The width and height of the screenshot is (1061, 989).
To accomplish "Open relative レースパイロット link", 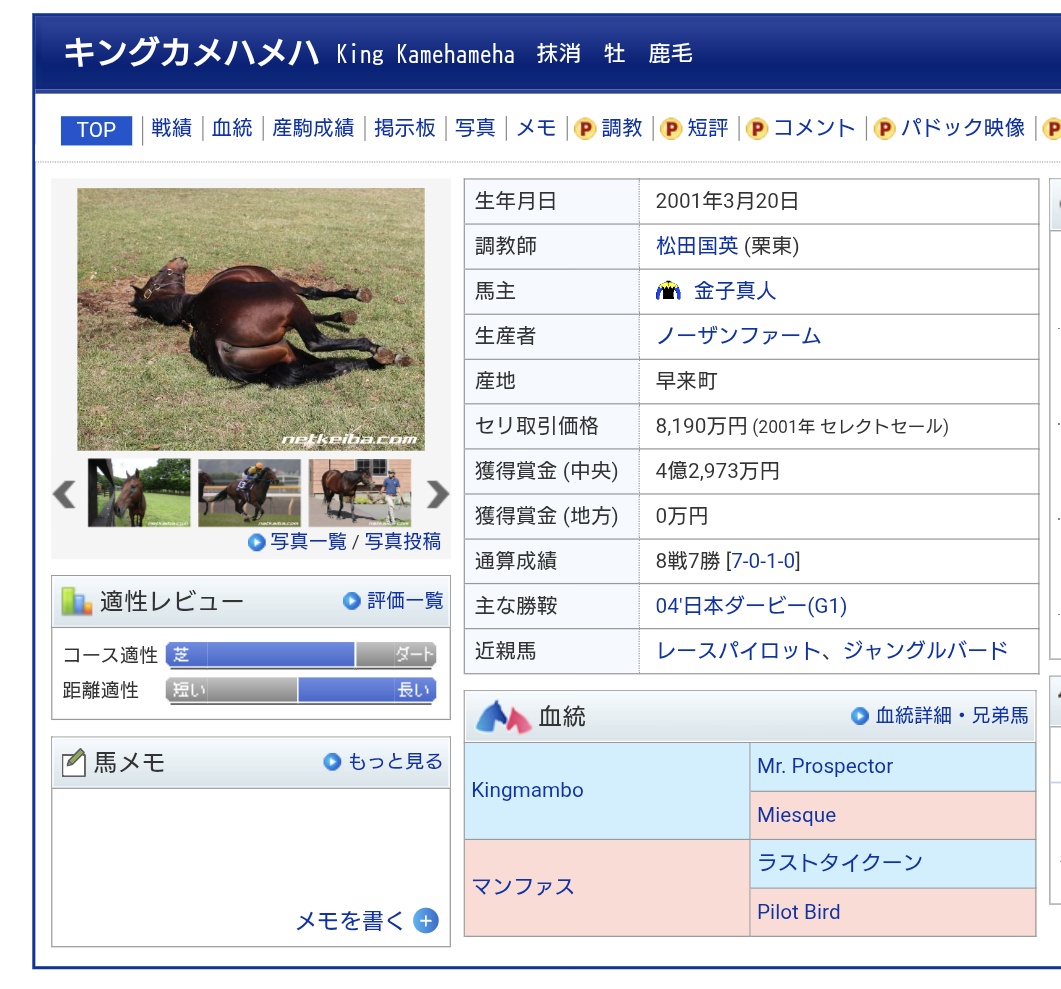I will click(x=738, y=651).
